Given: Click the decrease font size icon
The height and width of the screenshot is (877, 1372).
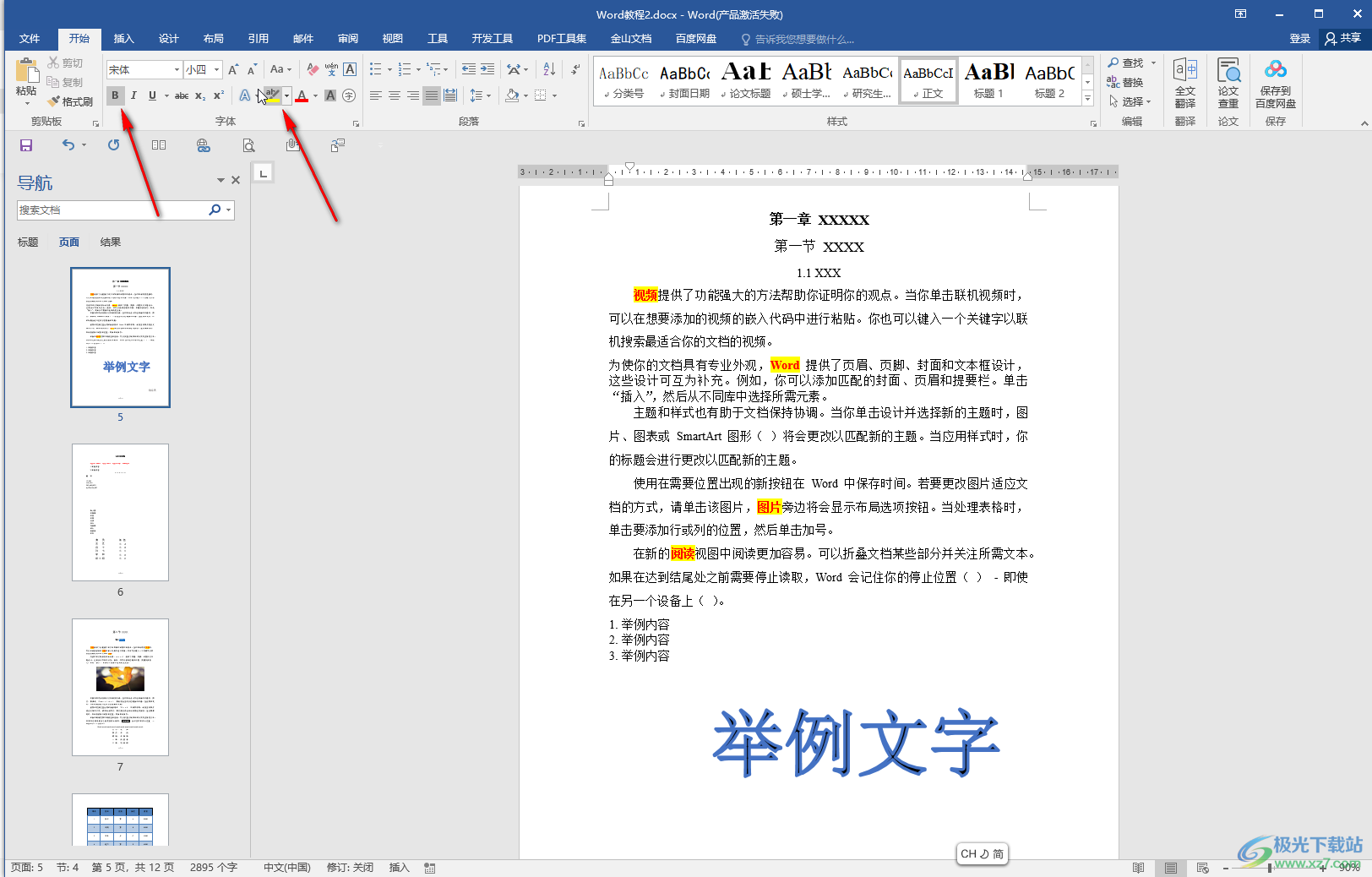Looking at the screenshot, I should click(252, 69).
